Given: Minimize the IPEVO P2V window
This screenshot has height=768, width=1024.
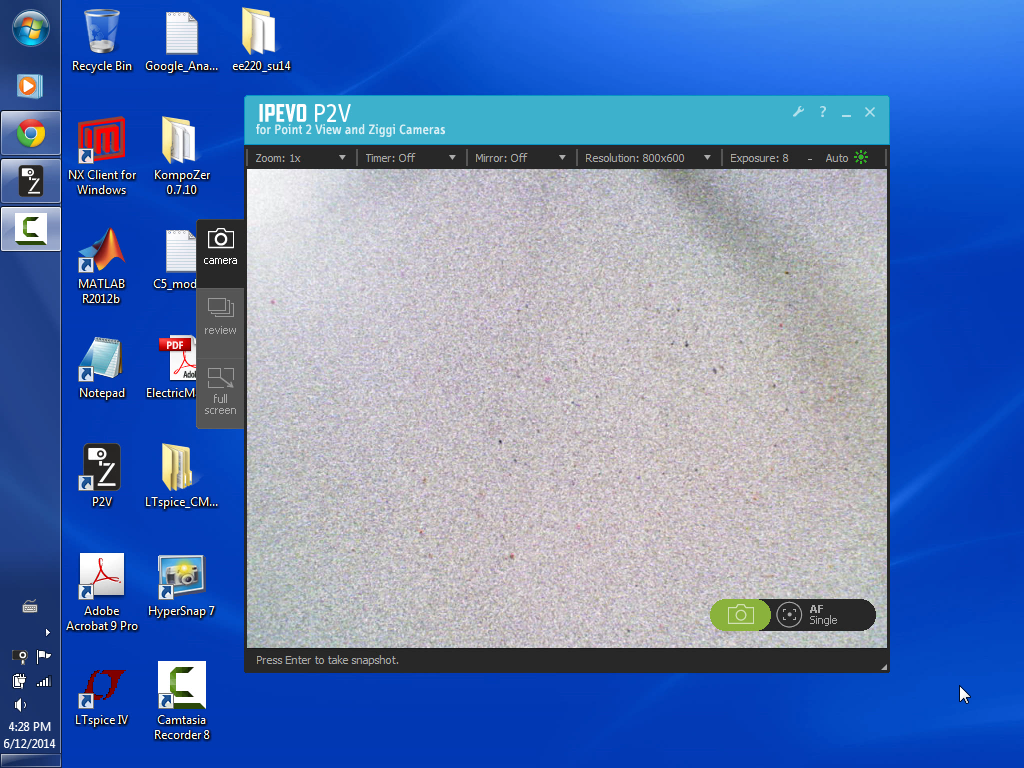Looking at the screenshot, I should 846,113.
